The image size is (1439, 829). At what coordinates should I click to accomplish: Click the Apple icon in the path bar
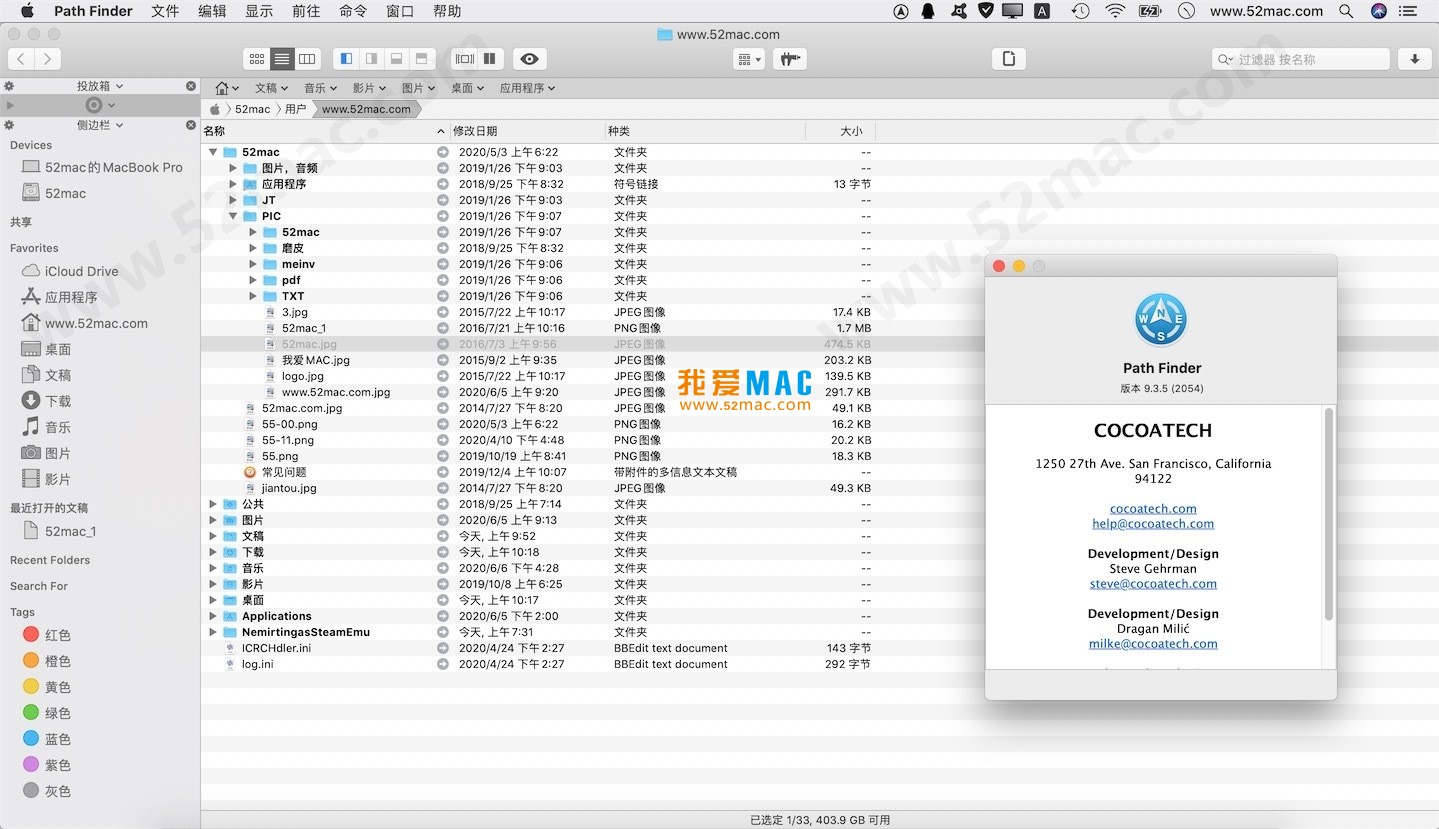[215, 109]
